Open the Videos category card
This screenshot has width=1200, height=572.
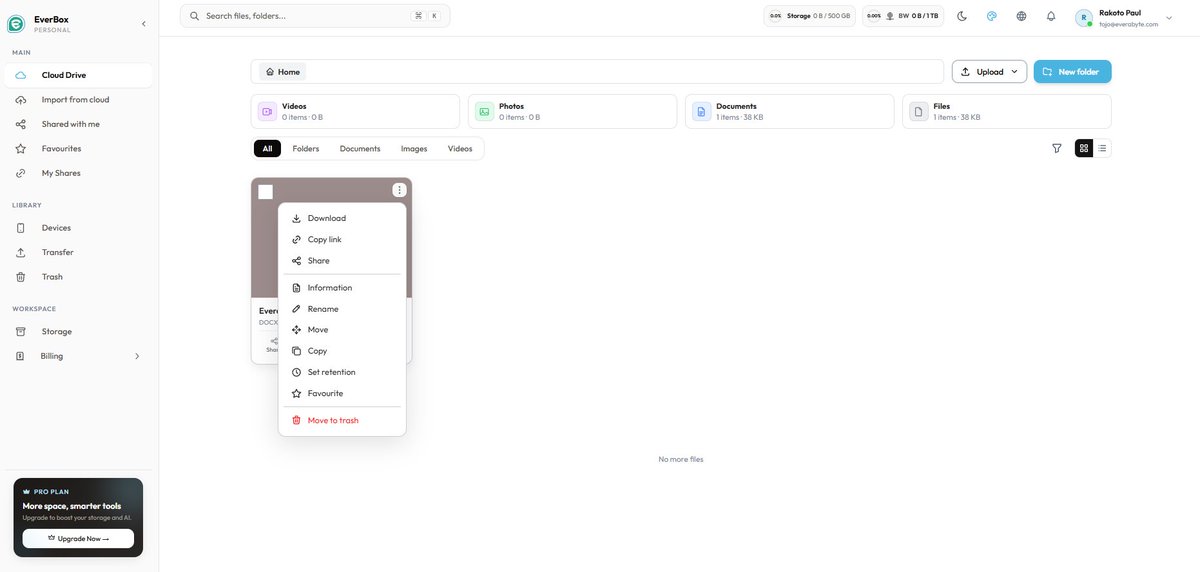coord(355,112)
